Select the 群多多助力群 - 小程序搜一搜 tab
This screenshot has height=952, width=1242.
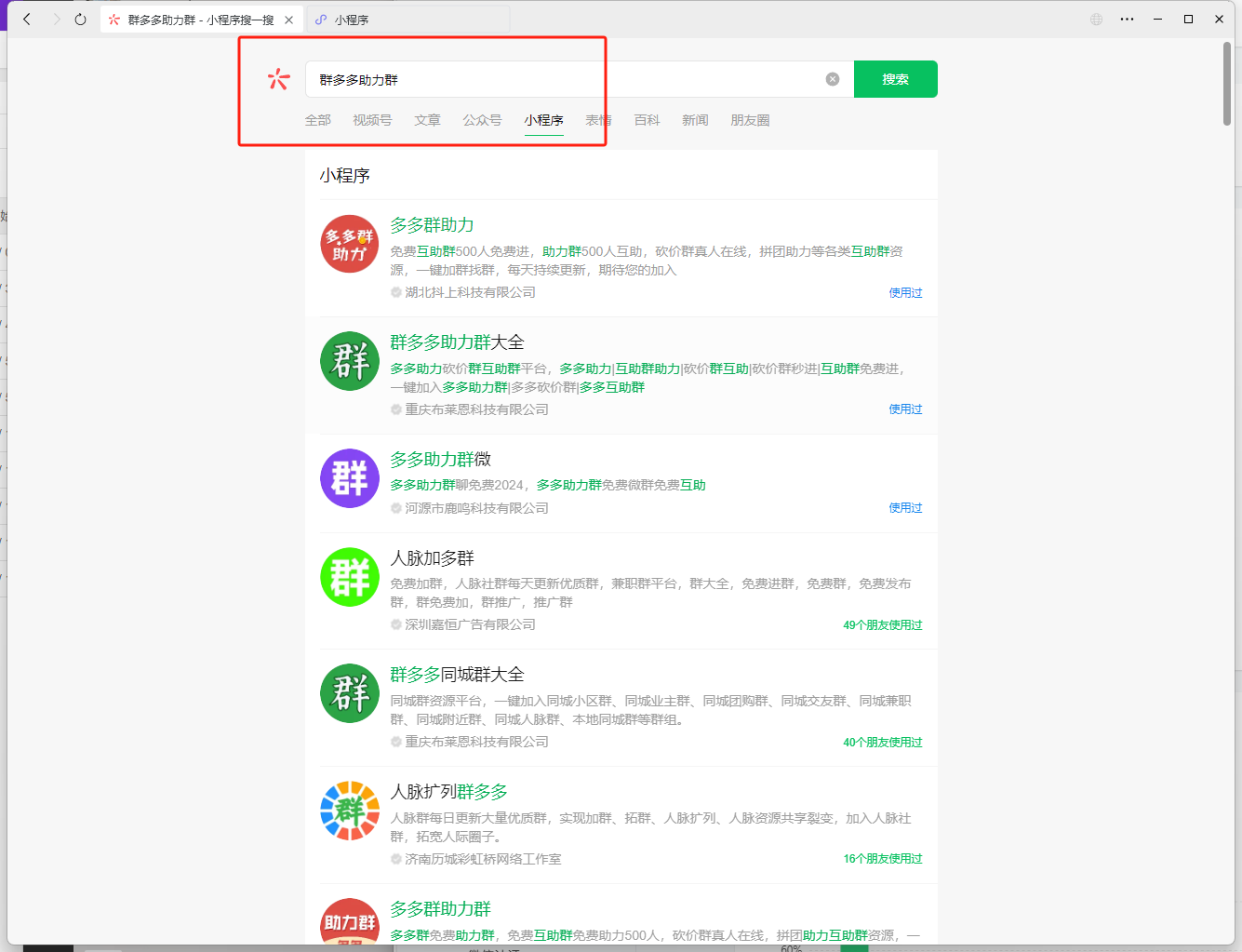click(x=200, y=20)
